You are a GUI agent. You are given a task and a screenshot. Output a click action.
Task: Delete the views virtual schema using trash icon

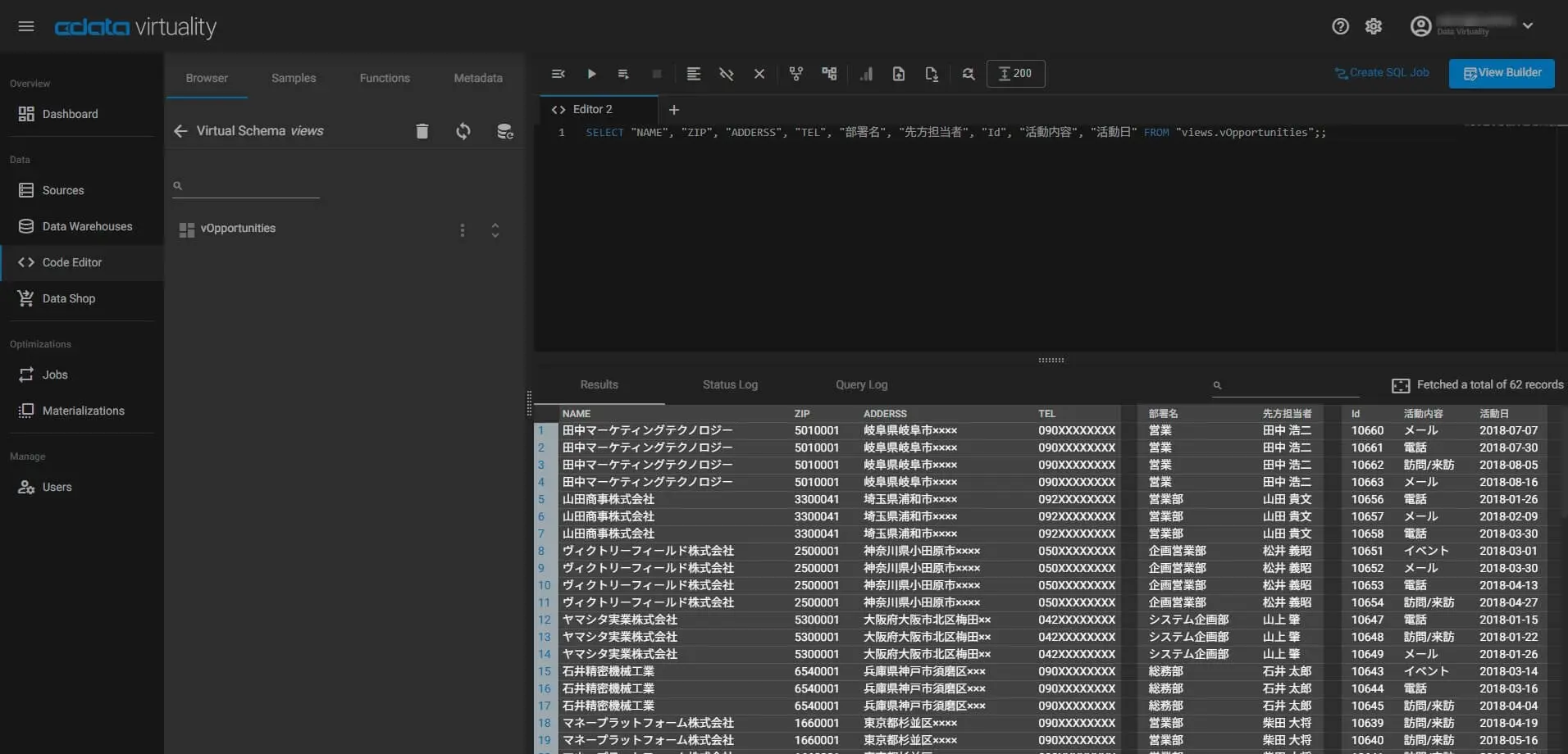pos(422,131)
